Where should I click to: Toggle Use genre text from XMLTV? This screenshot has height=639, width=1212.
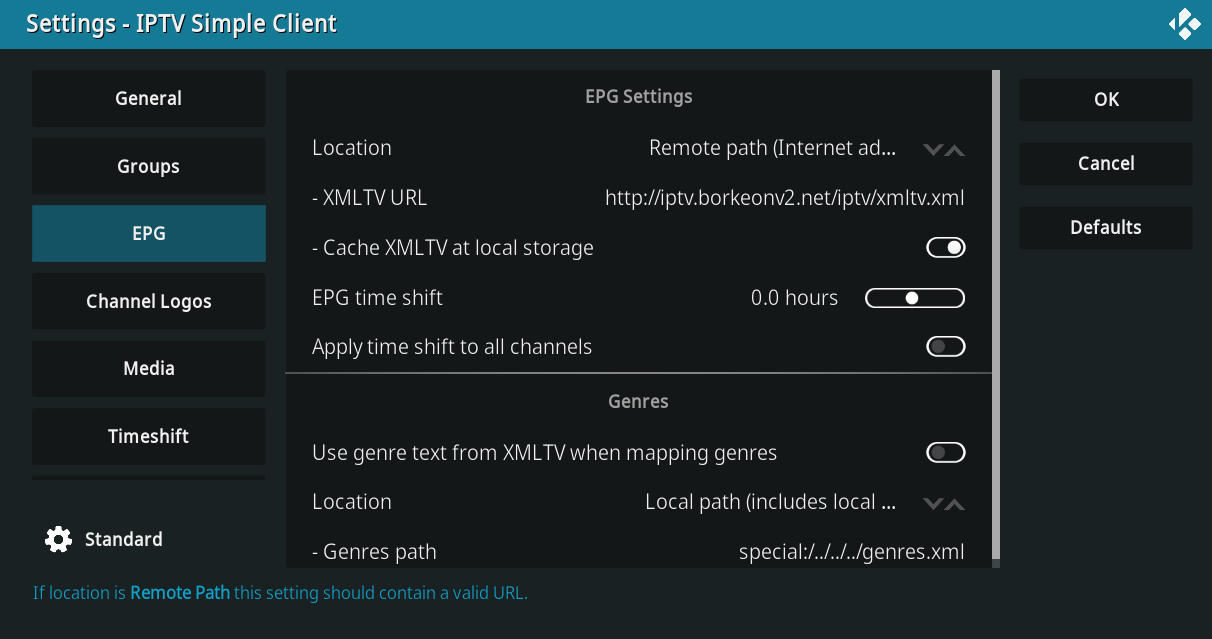(x=946, y=453)
